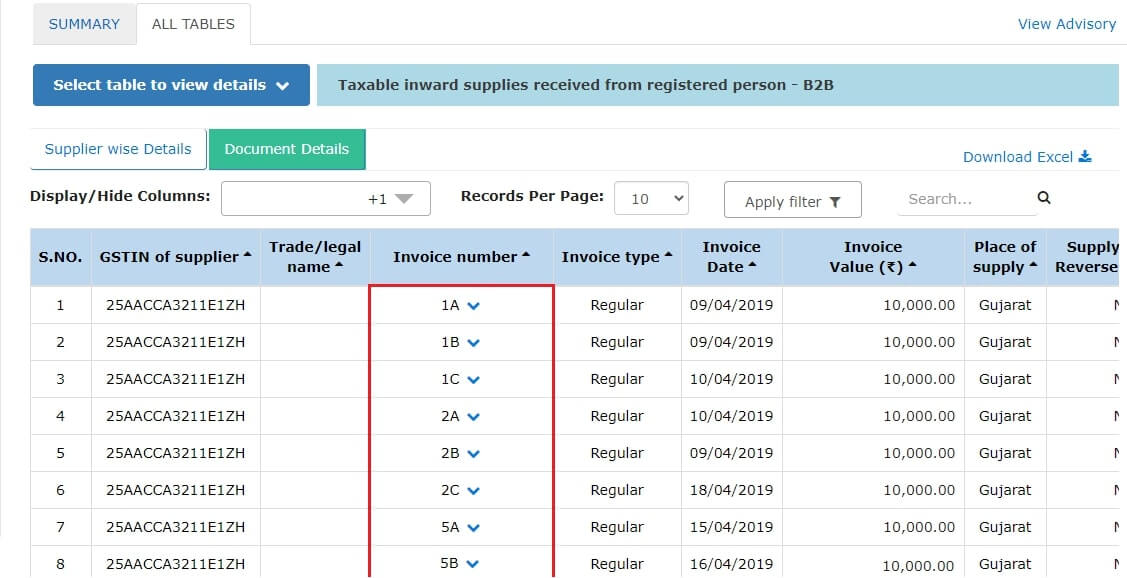Switch to Supplier wise Details tab
The height and width of the screenshot is (578, 1127).
tap(117, 148)
